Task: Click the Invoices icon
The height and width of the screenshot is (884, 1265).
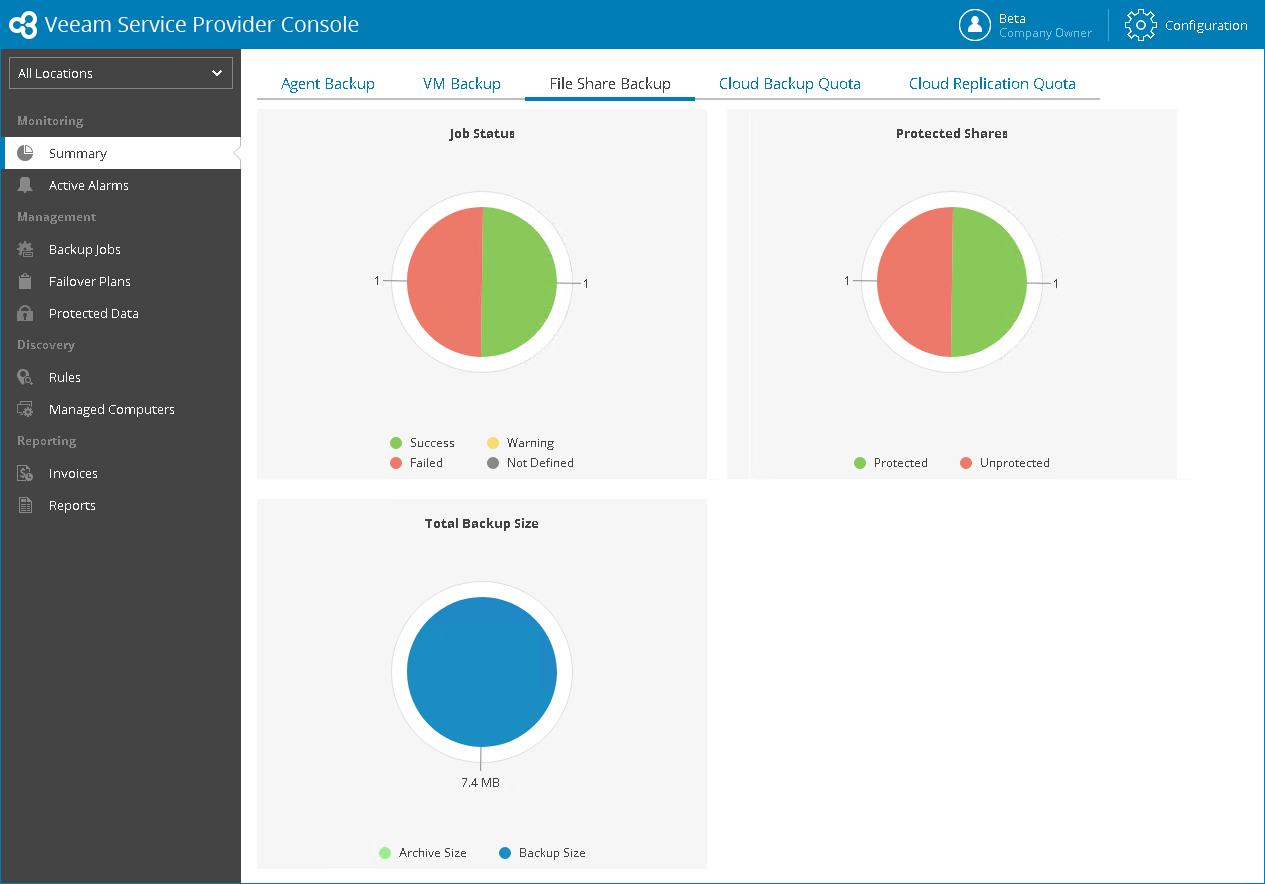Action: [26, 473]
